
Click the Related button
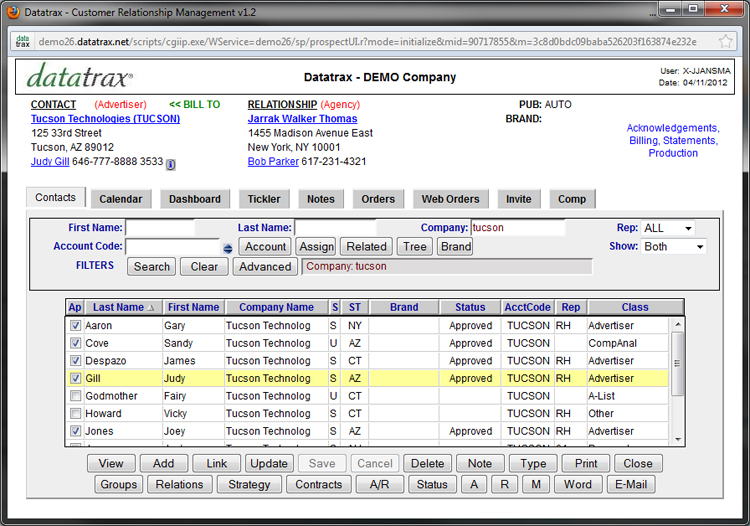tap(366, 247)
